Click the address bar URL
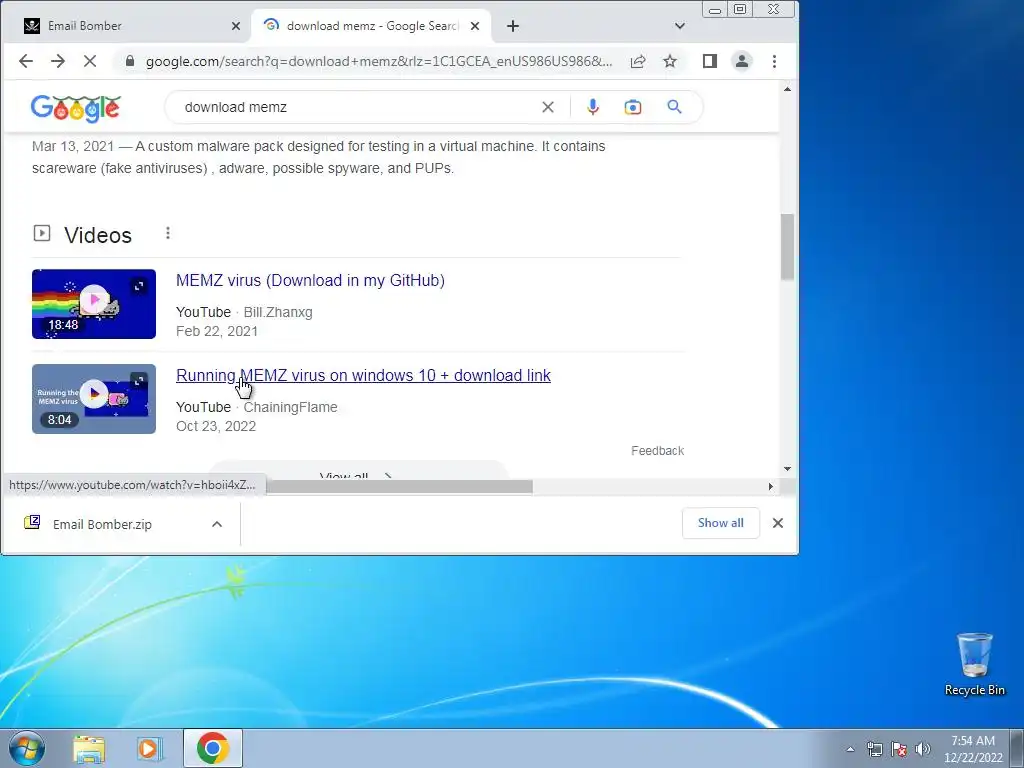The width and height of the screenshot is (1024, 768). coord(379,61)
